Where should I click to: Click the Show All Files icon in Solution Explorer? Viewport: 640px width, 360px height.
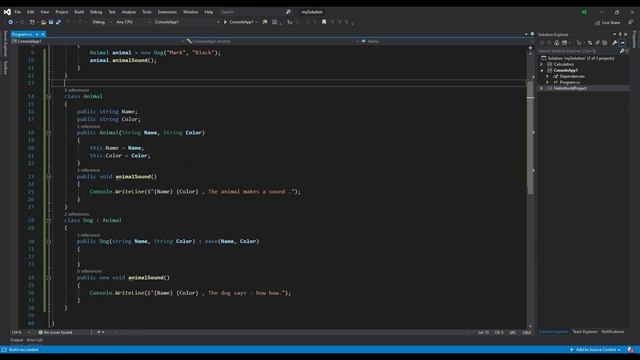point(604,43)
